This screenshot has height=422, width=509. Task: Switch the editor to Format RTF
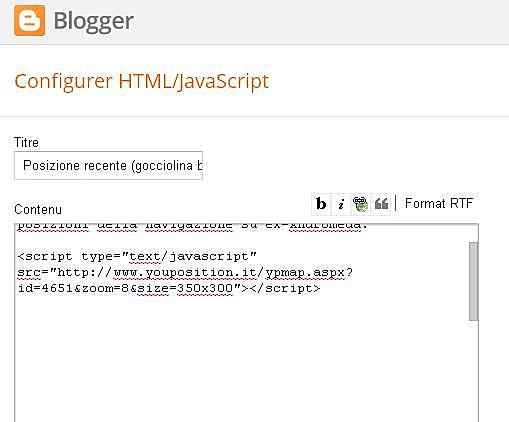click(439, 203)
